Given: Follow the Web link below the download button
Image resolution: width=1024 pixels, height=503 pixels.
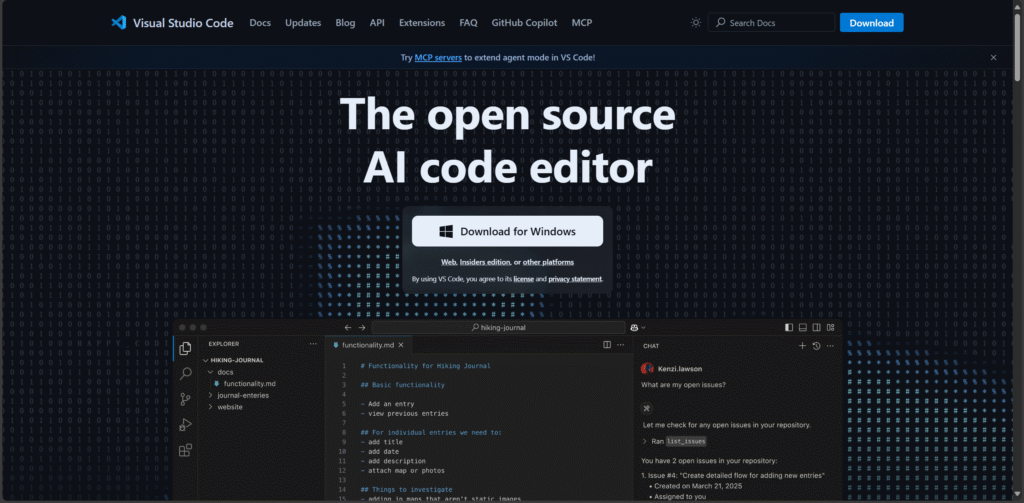Looking at the screenshot, I should click(449, 262).
